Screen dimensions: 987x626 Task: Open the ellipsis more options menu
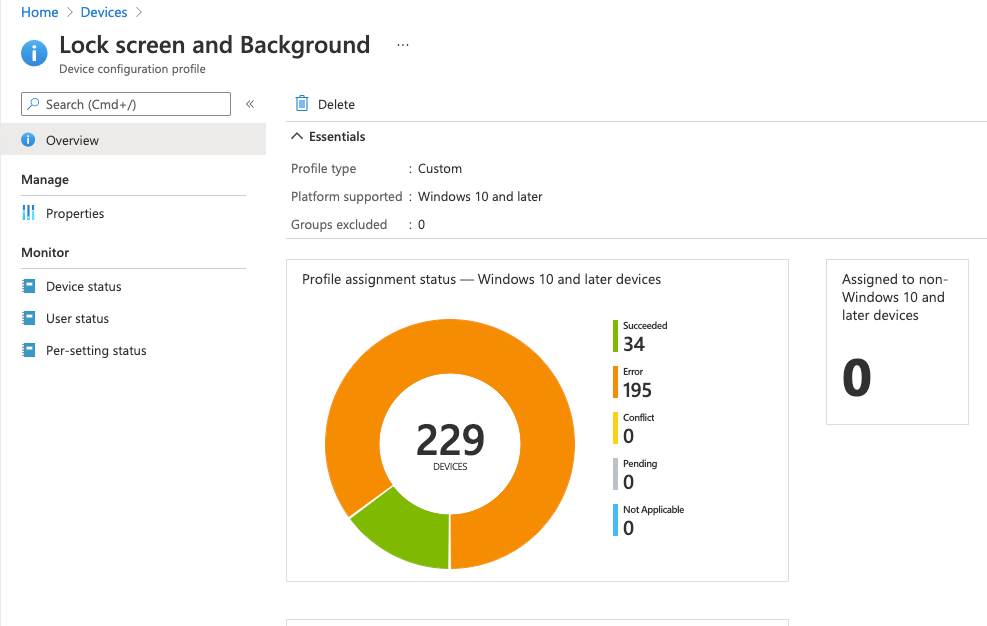pyautogui.click(x=403, y=45)
